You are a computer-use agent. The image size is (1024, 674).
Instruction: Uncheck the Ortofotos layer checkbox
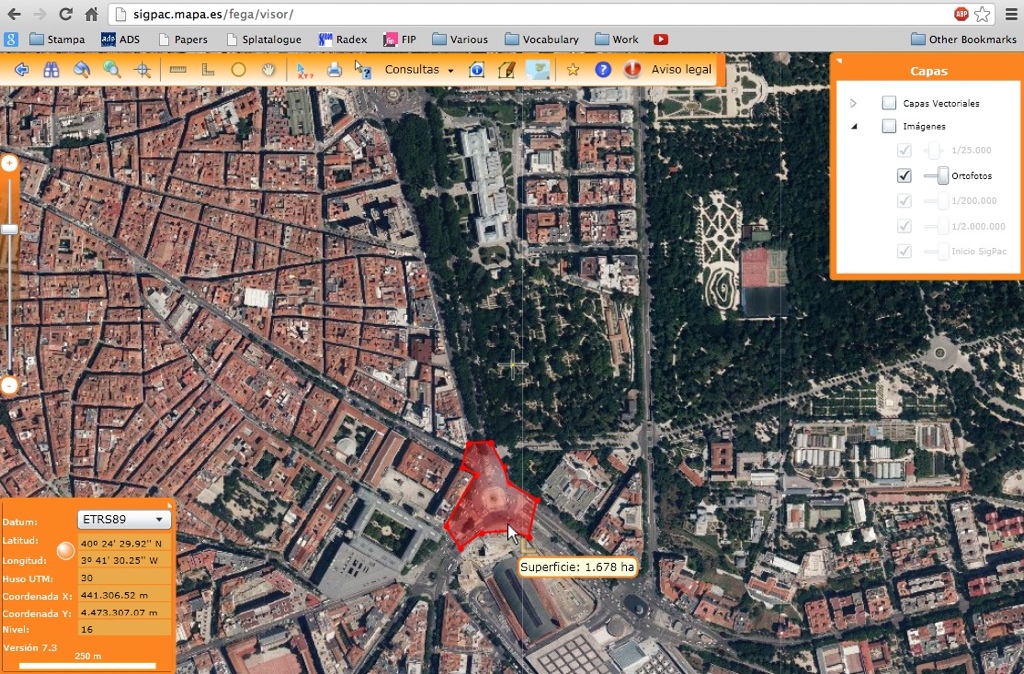(x=904, y=176)
